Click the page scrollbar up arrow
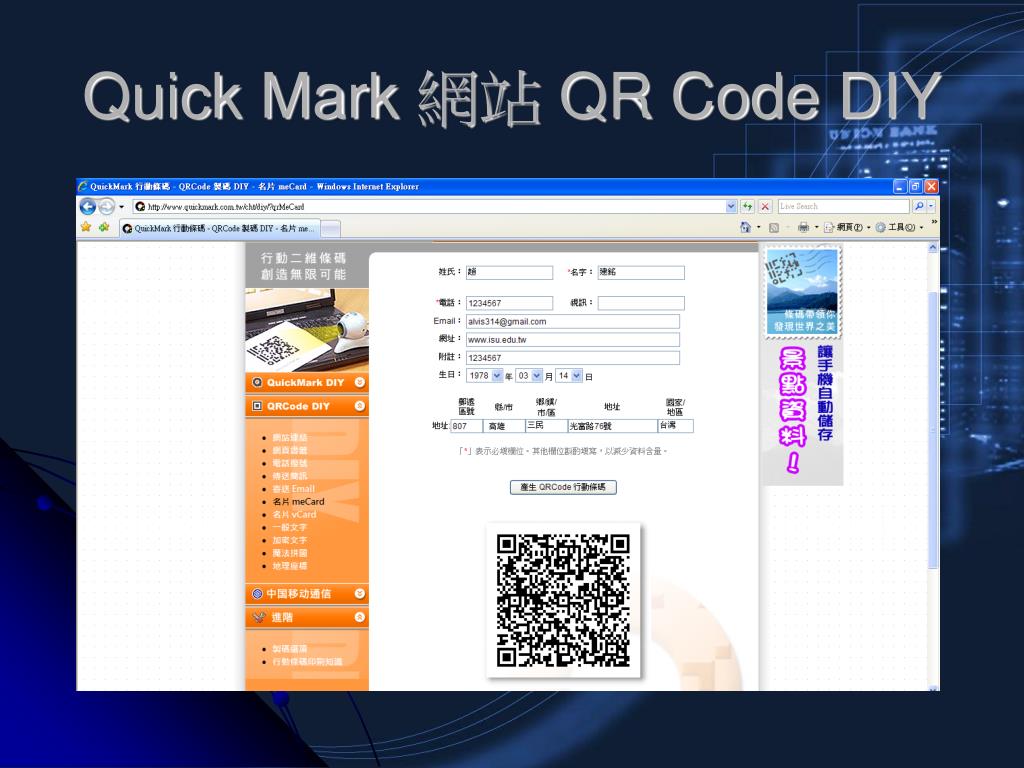Viewport: 1024px width, 768px height. pos(933,248)
